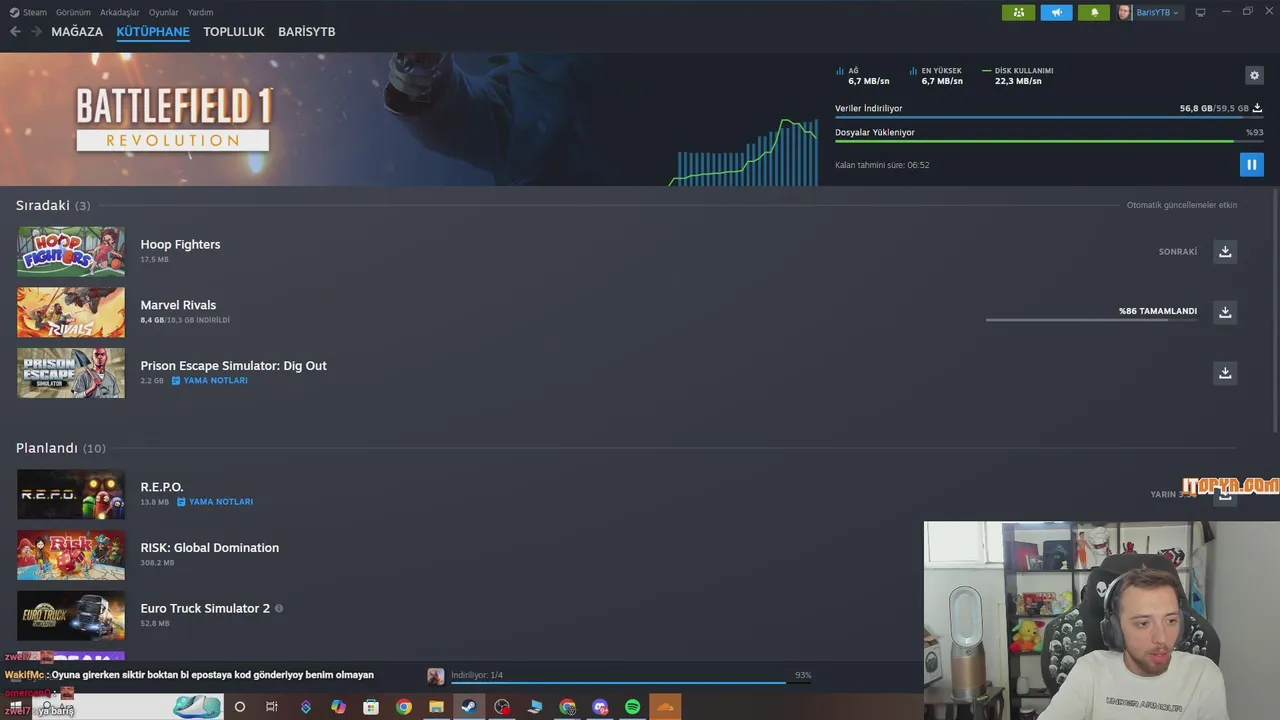Click the download speed graph
This screenshot has width=1280, height=720.
click(x=744, y=152)
